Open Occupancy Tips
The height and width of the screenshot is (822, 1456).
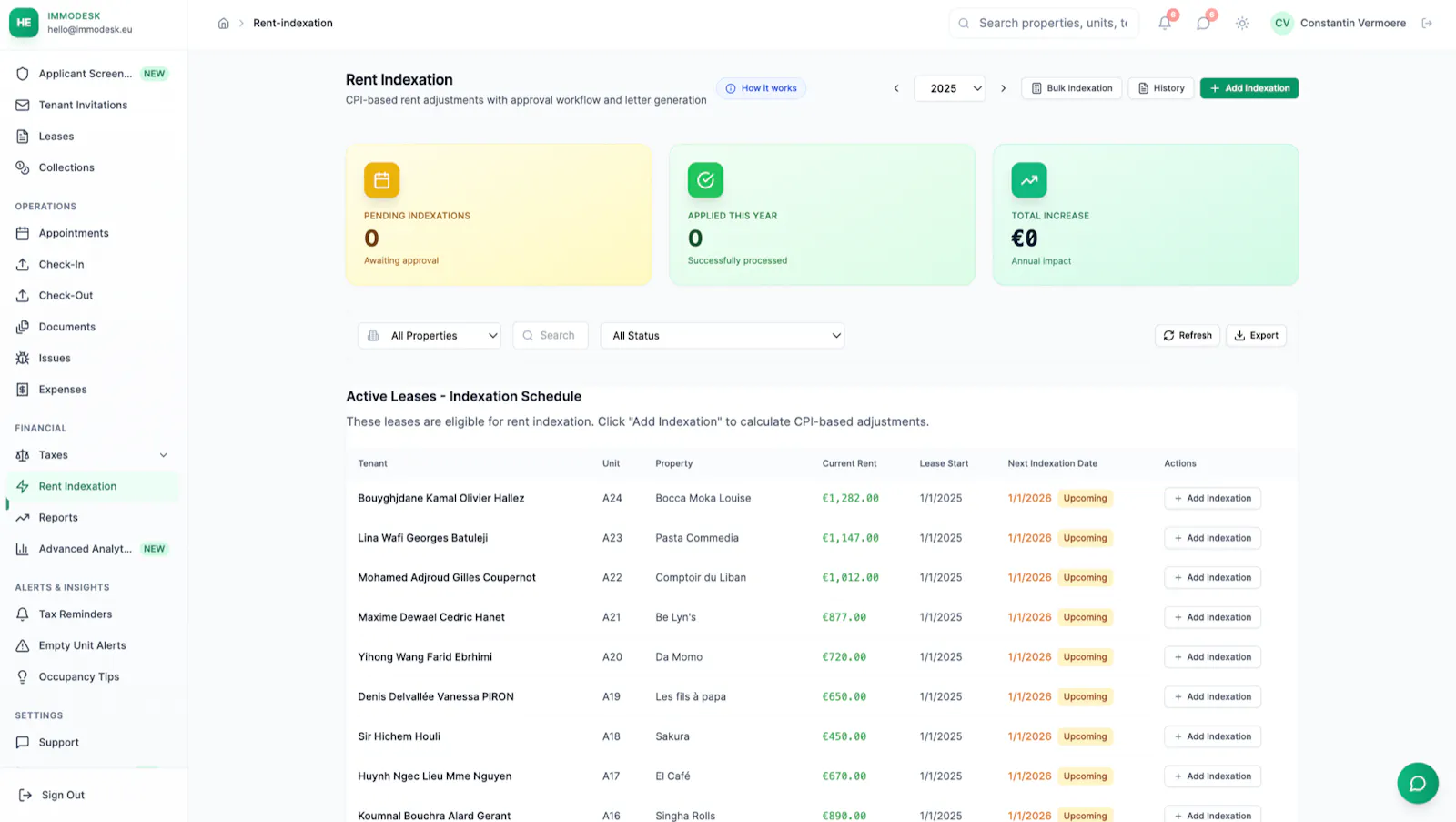coord(93,677)
